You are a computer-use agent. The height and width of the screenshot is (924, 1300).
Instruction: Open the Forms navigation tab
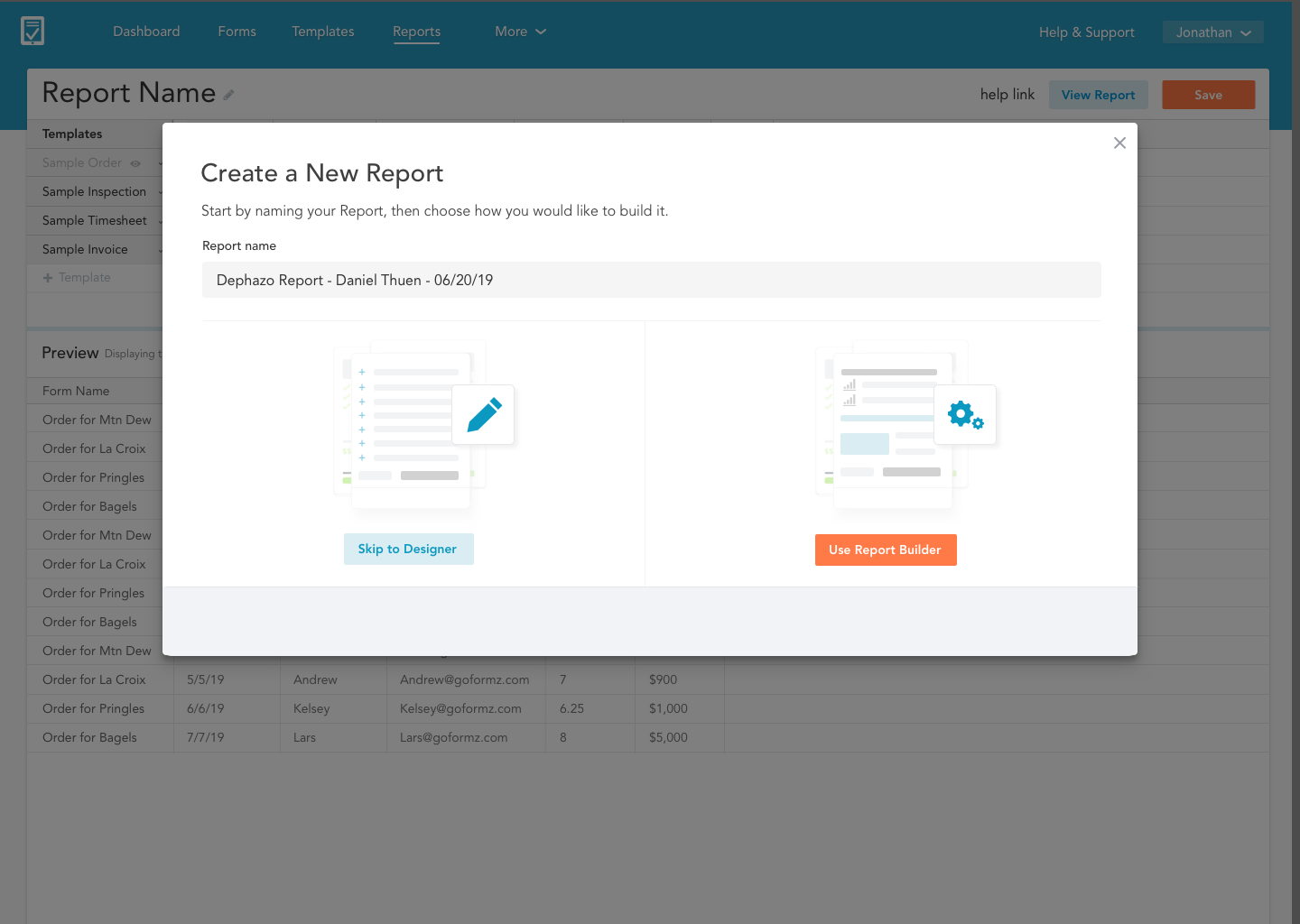[237, 32]
